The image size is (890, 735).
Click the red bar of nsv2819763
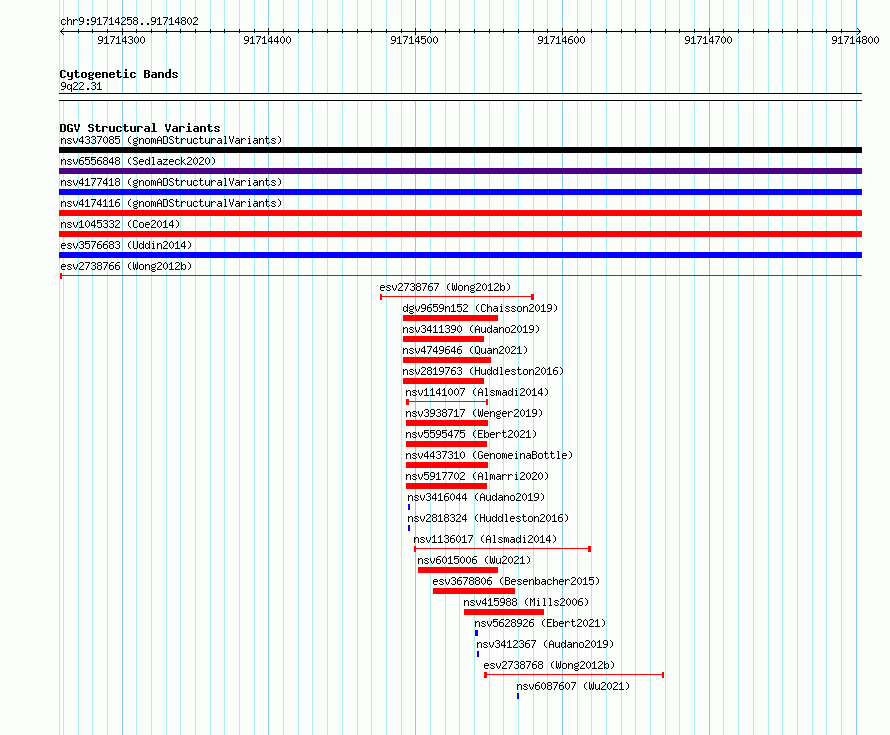coord(443,381)
